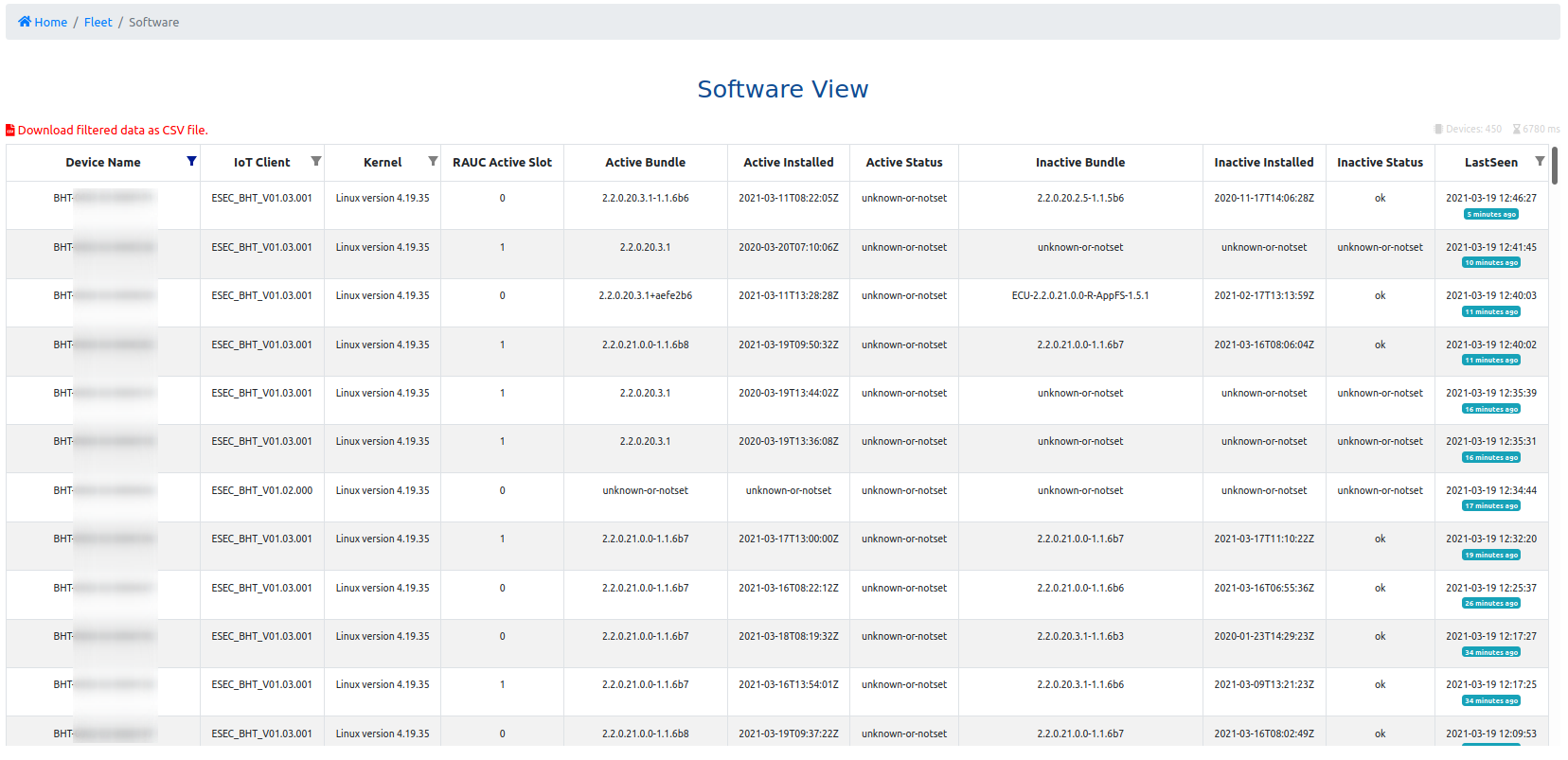Click the vertical table scrollbar

[x=1555, y=167]
